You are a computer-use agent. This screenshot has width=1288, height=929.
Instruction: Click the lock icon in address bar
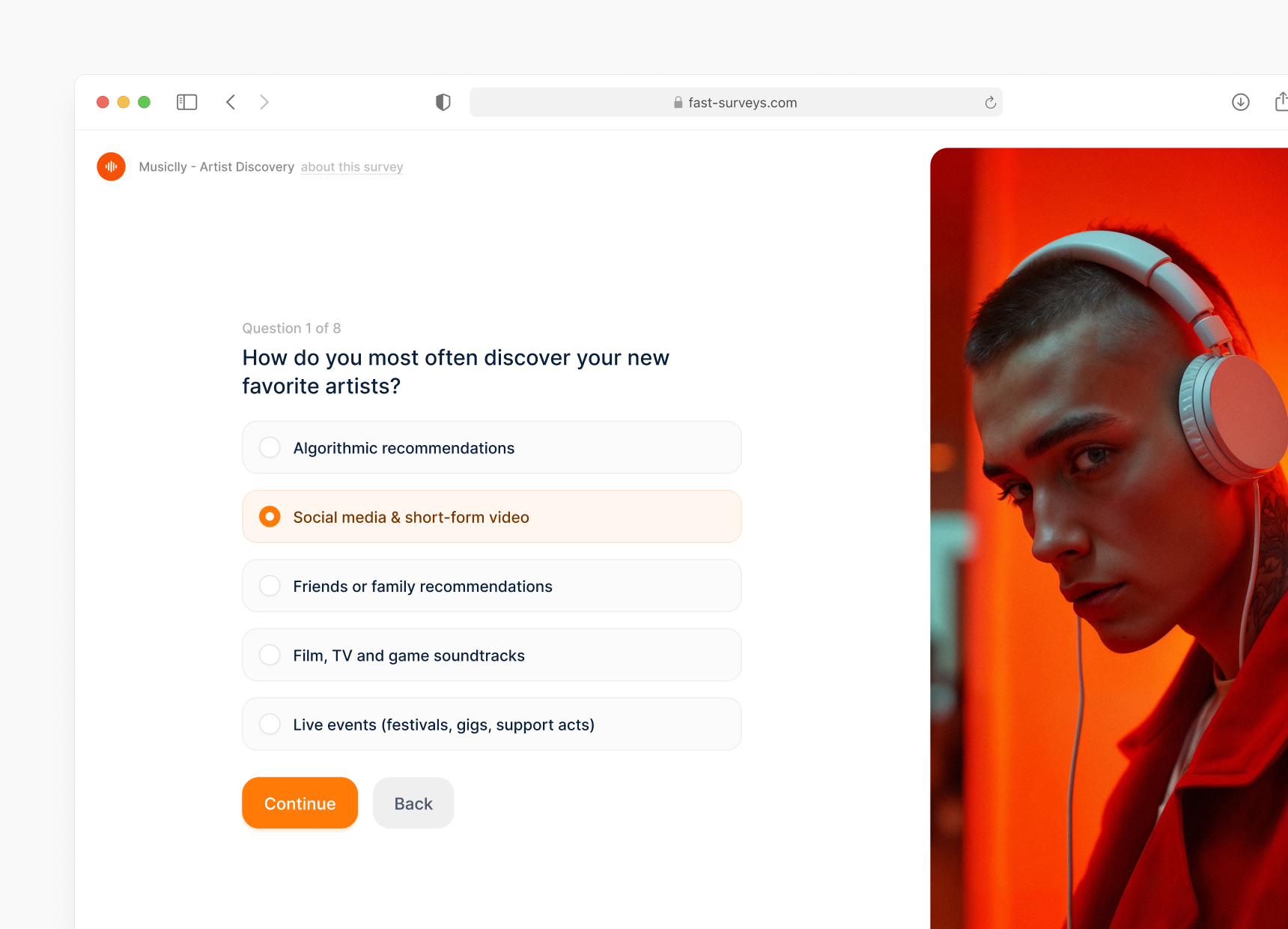pyautogui.click(x=678, y=103)
